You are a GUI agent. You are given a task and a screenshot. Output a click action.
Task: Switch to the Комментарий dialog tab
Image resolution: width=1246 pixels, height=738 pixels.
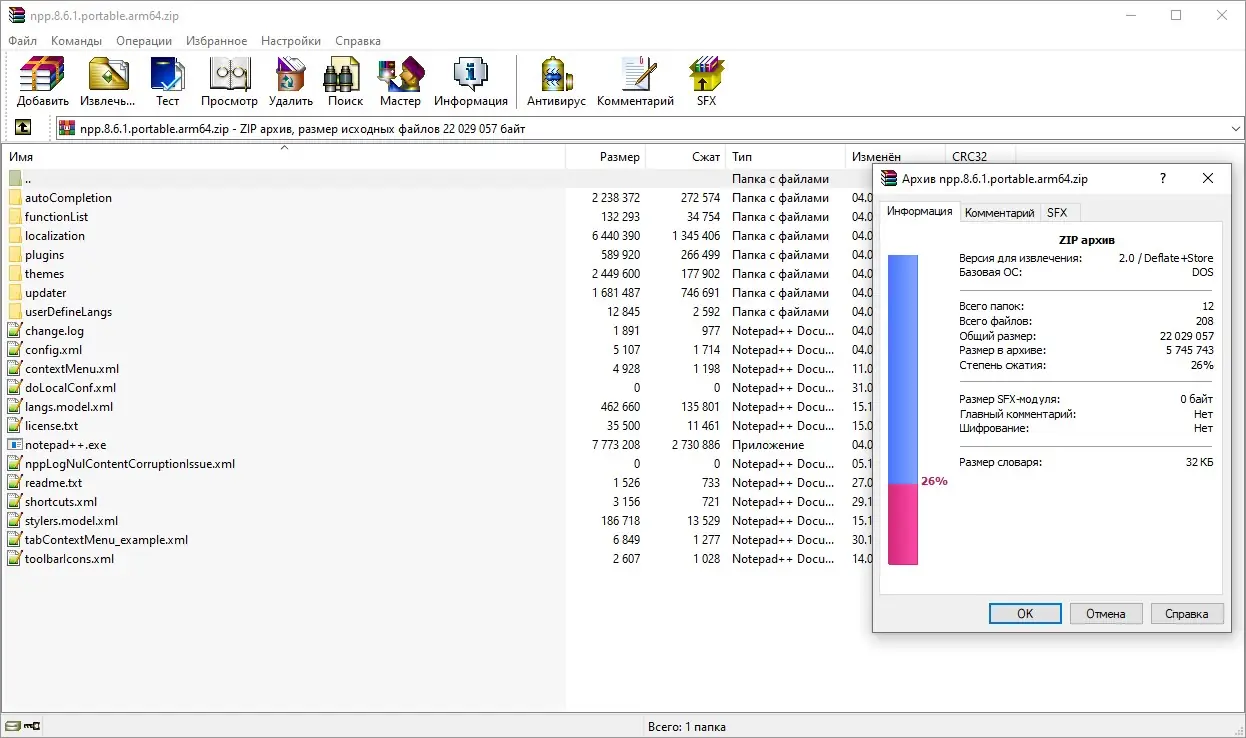pyautogui.click(x=999, y=213)
